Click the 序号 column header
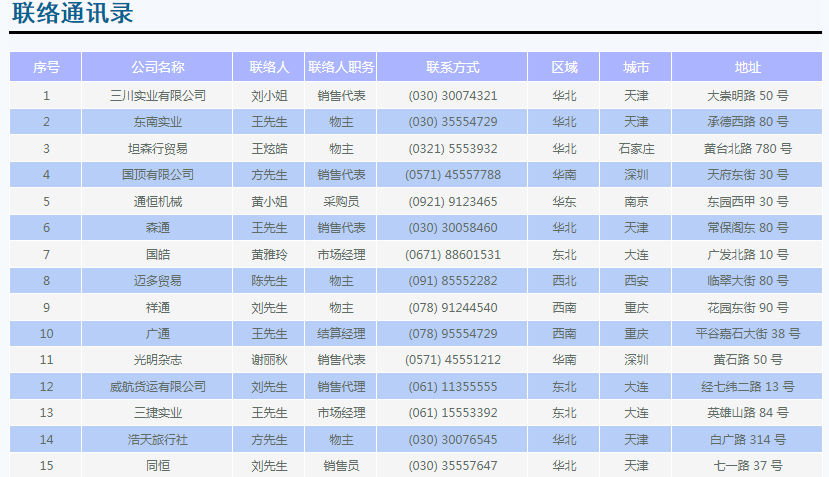 coord(45,67)
